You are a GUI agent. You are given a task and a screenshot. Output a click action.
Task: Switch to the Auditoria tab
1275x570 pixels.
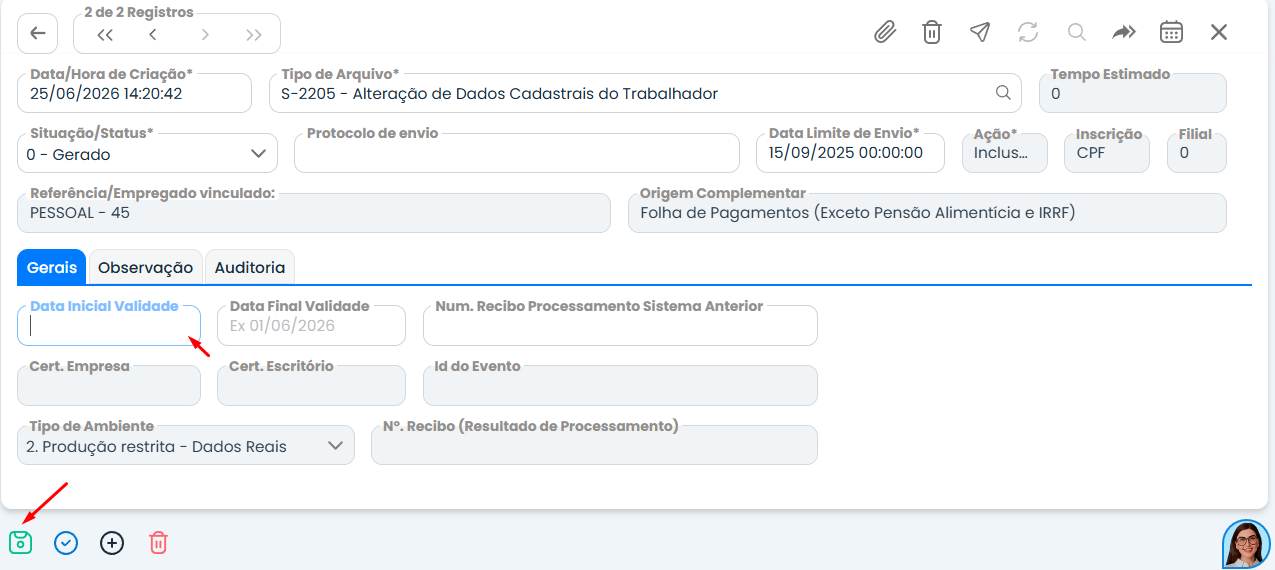(x=250, y=267)
